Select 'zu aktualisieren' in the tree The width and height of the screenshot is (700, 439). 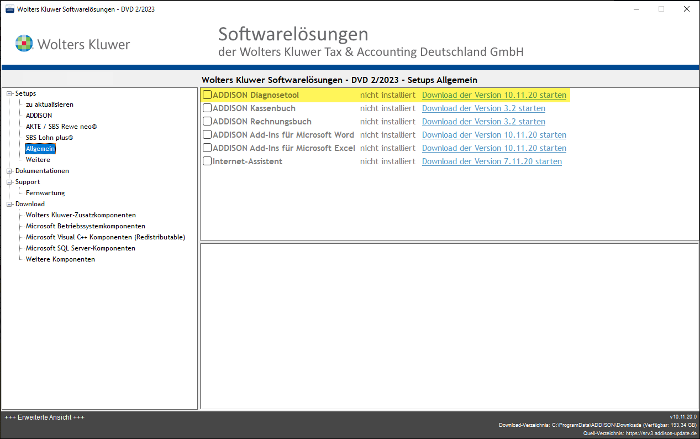(x=50, y=105)
